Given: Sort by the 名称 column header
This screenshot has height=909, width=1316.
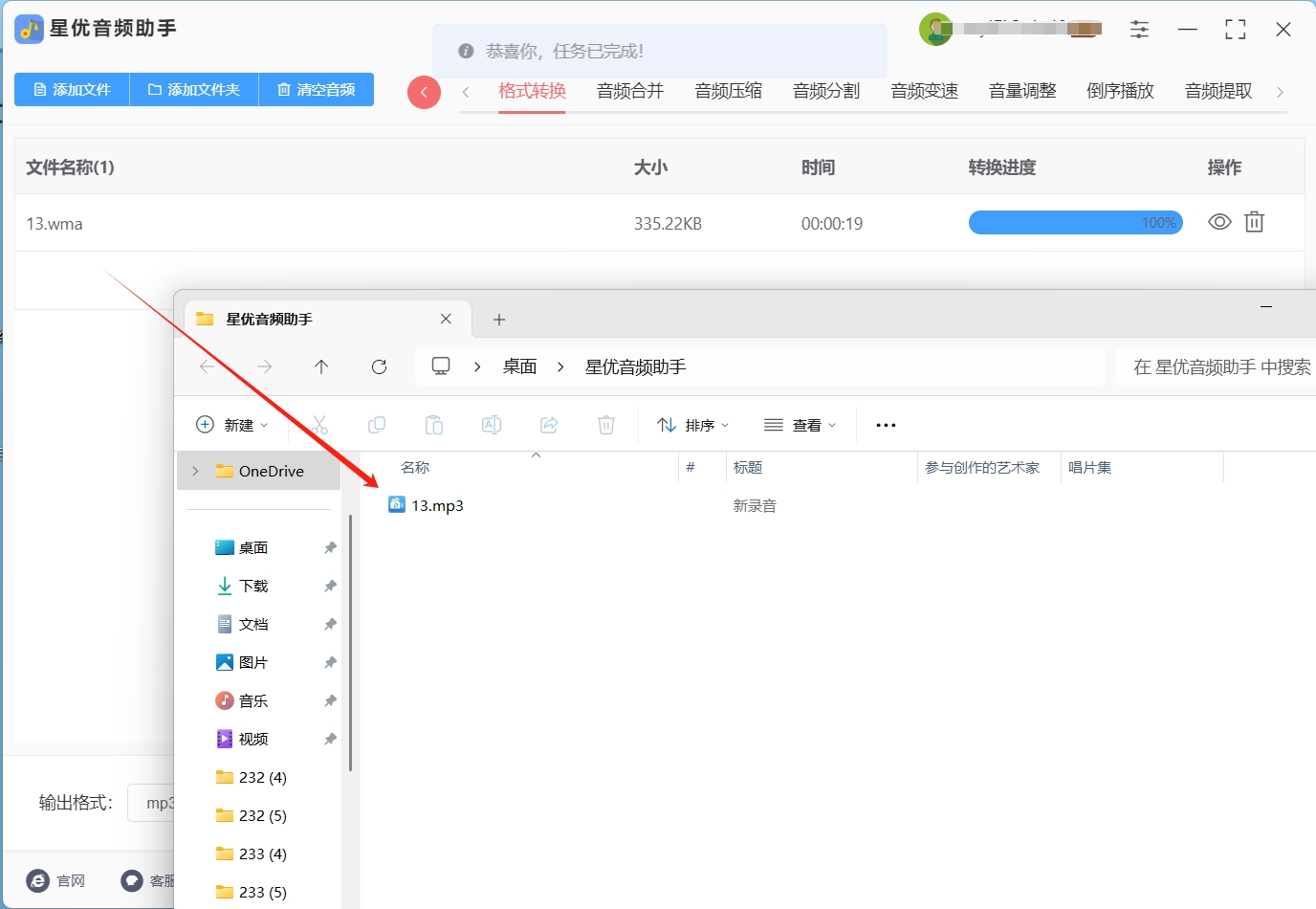Looking at the screenshot, I should tap(415, 467).
